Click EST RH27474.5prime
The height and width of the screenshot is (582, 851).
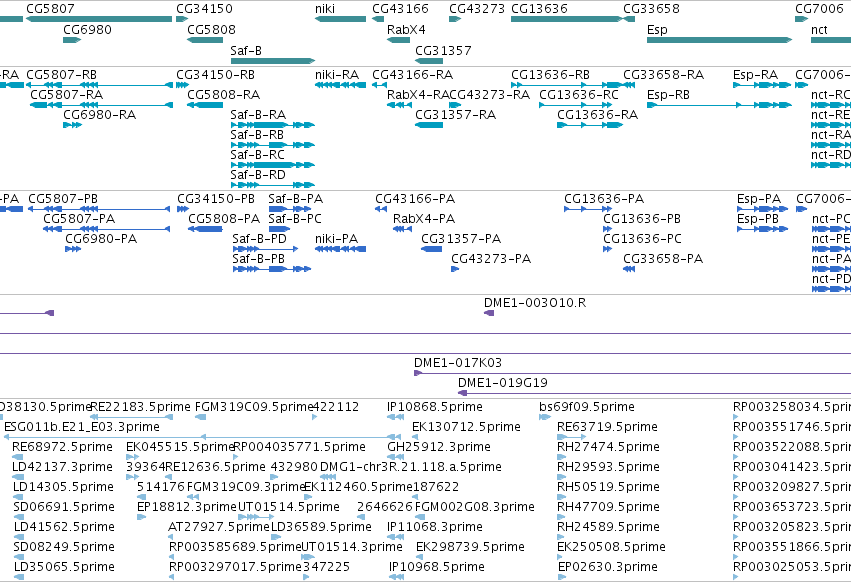pos(561,457)
